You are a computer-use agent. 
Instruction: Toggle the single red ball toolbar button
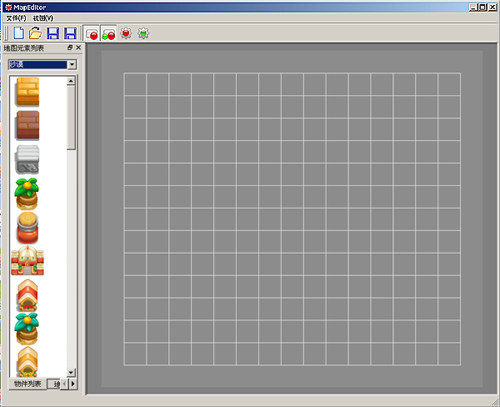coord(91,33)
